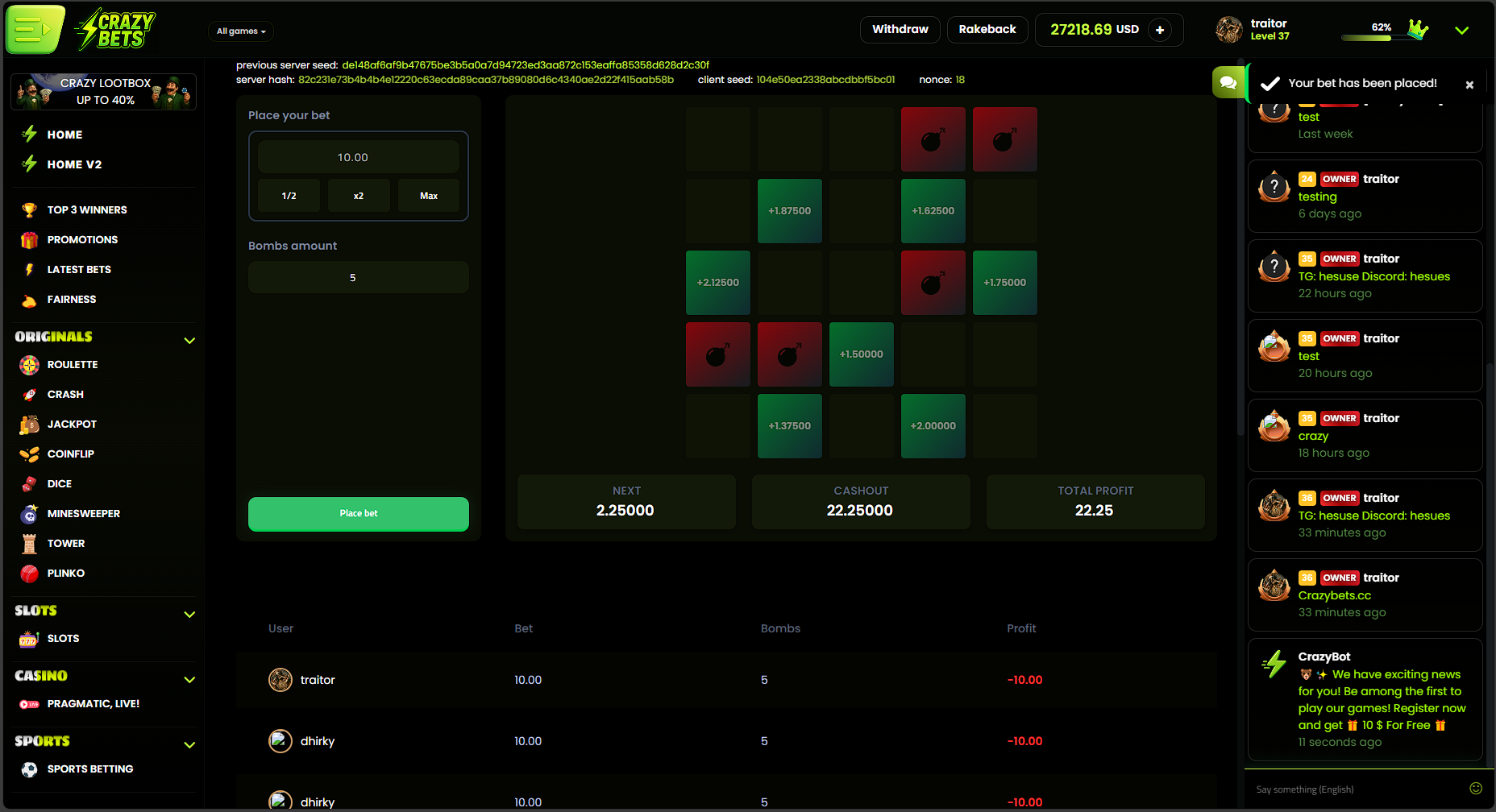The width and height of the screenshot is (1496, 812).
Task: Click the Slots machine icon
Action: tap(30, 639)
